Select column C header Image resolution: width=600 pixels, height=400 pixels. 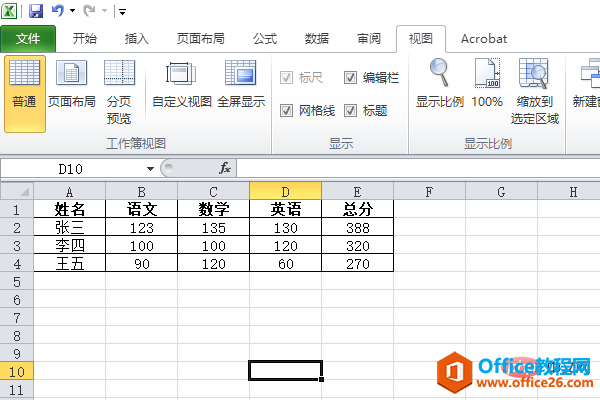214,191
